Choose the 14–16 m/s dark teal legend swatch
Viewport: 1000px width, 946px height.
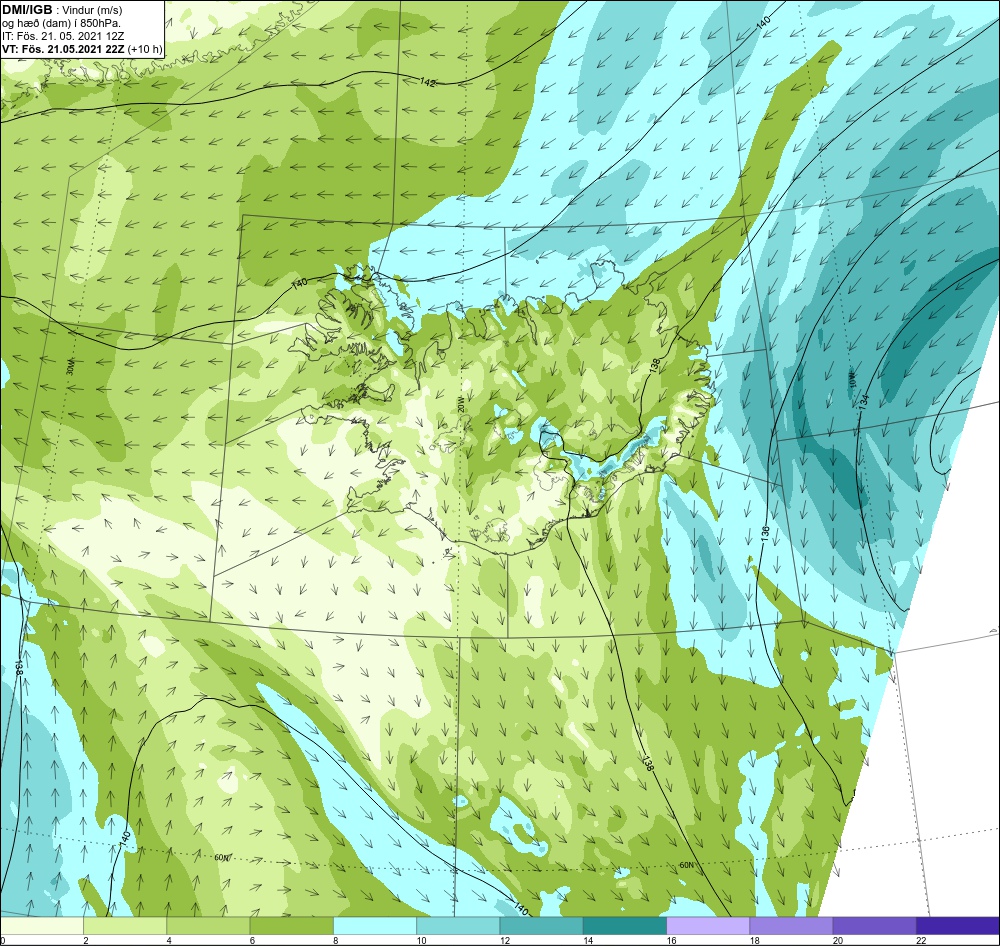tap(624, 926)
